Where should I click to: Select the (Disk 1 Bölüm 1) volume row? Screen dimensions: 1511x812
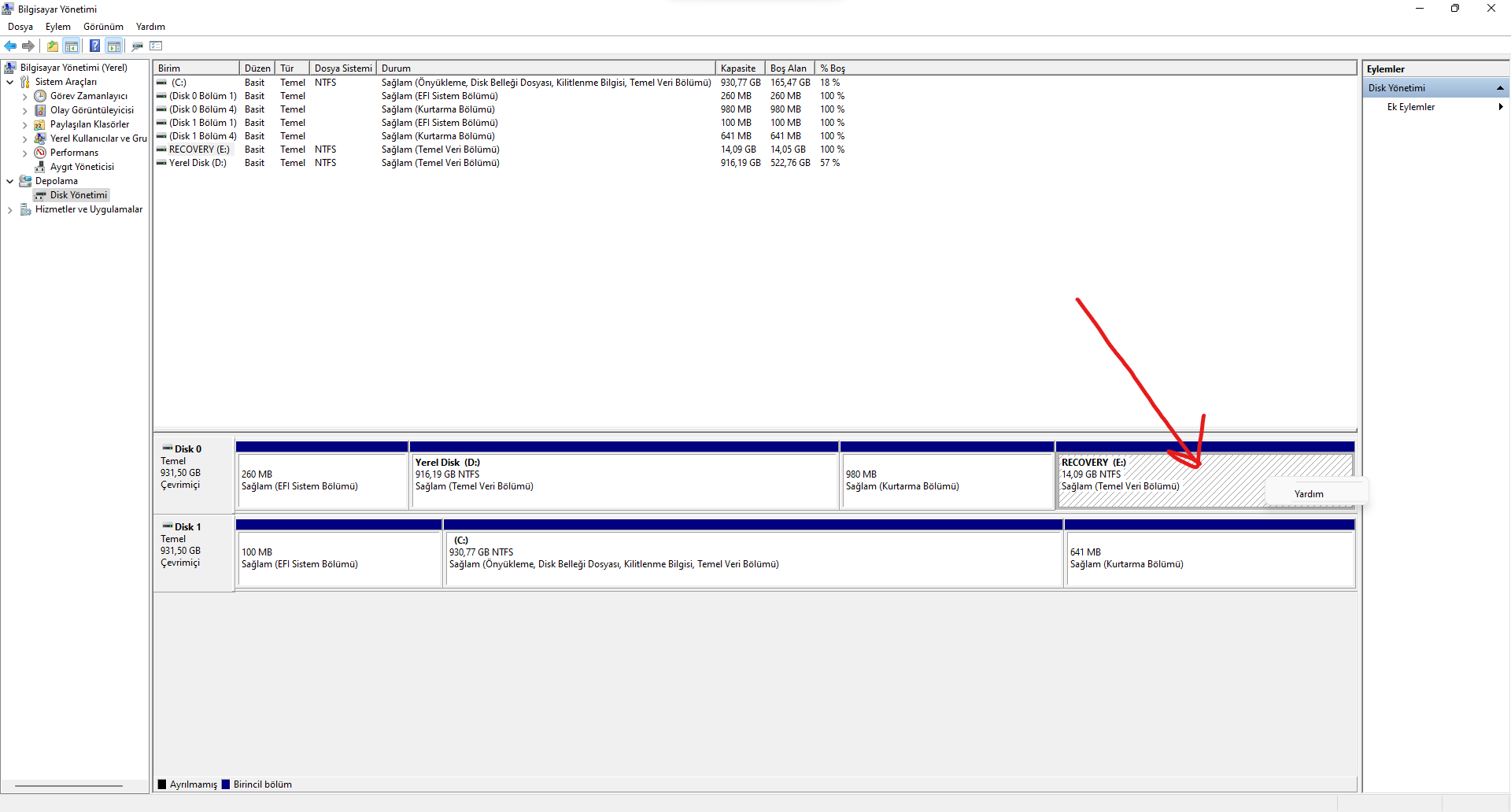(x=501, y=123)
